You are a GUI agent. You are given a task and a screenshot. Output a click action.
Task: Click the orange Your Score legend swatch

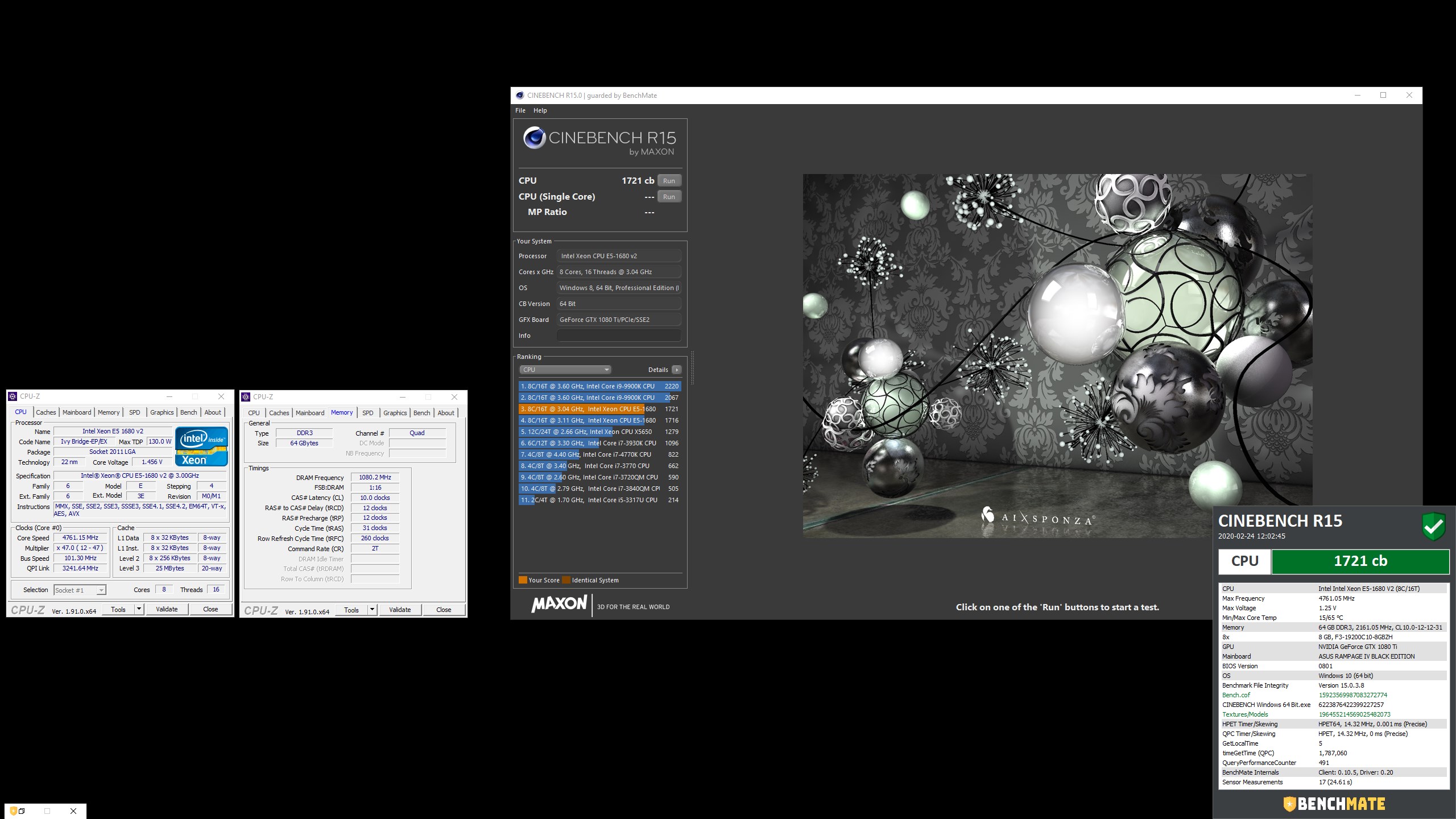(523, 580)
